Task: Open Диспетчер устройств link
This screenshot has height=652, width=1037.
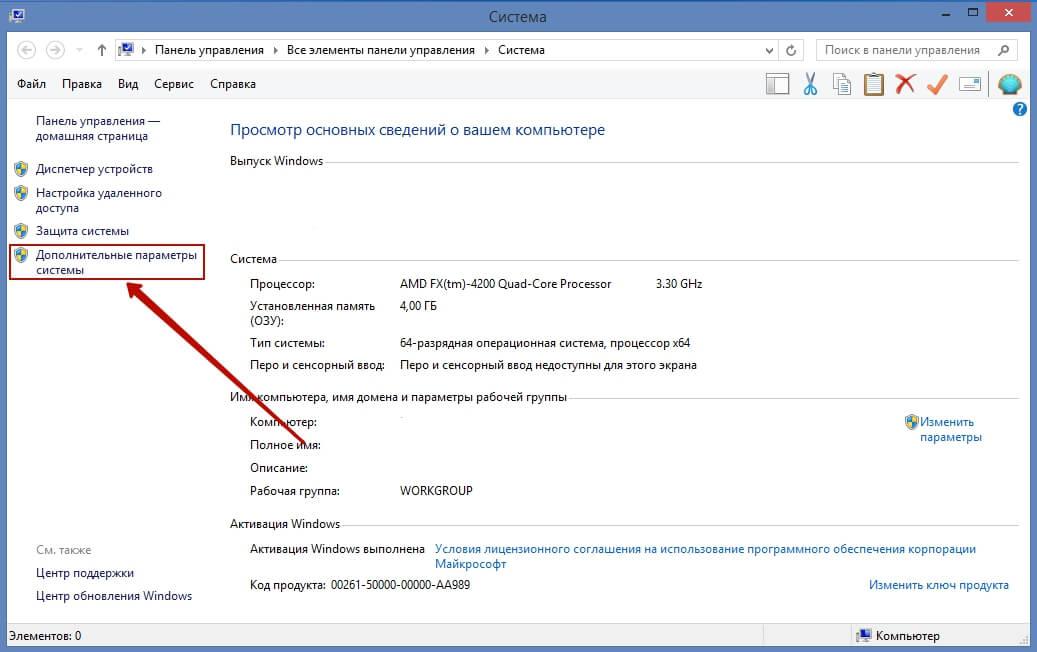Action: (94, 169)
